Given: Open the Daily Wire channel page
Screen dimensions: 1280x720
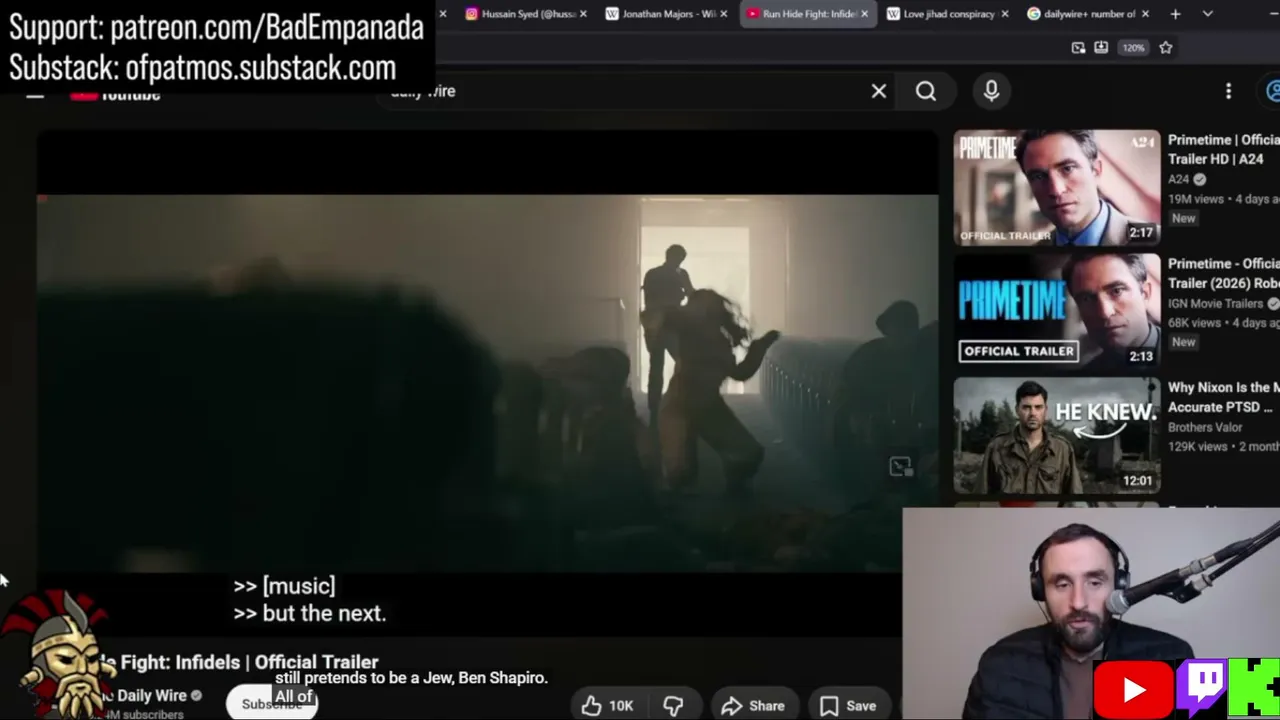Looking at the screenshot, I should coord(151,695).
